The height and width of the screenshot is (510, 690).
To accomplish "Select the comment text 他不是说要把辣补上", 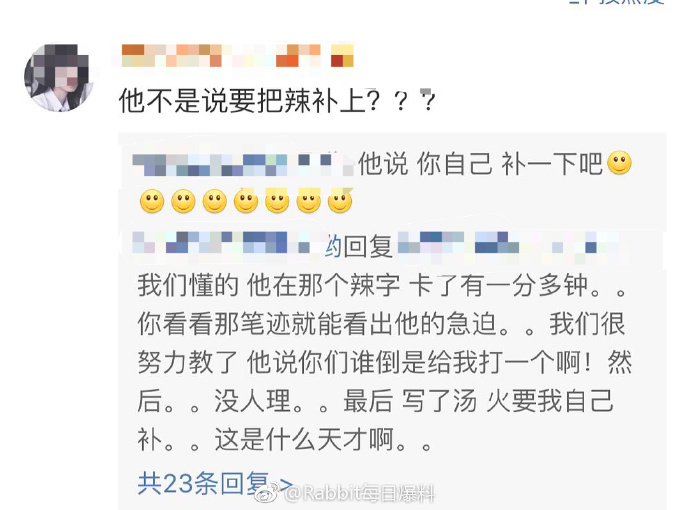I will pyautogui.click(x=242, y=101).
